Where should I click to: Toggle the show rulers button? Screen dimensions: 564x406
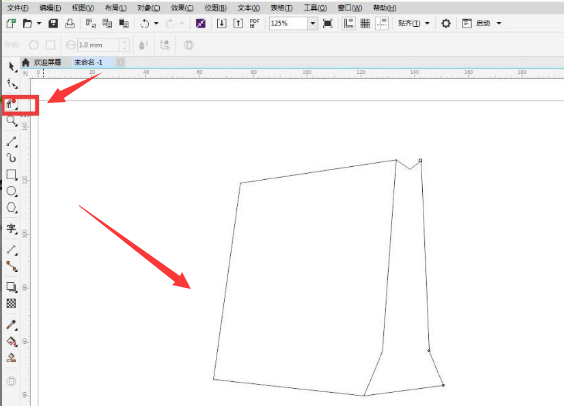[x=349, y=23]
